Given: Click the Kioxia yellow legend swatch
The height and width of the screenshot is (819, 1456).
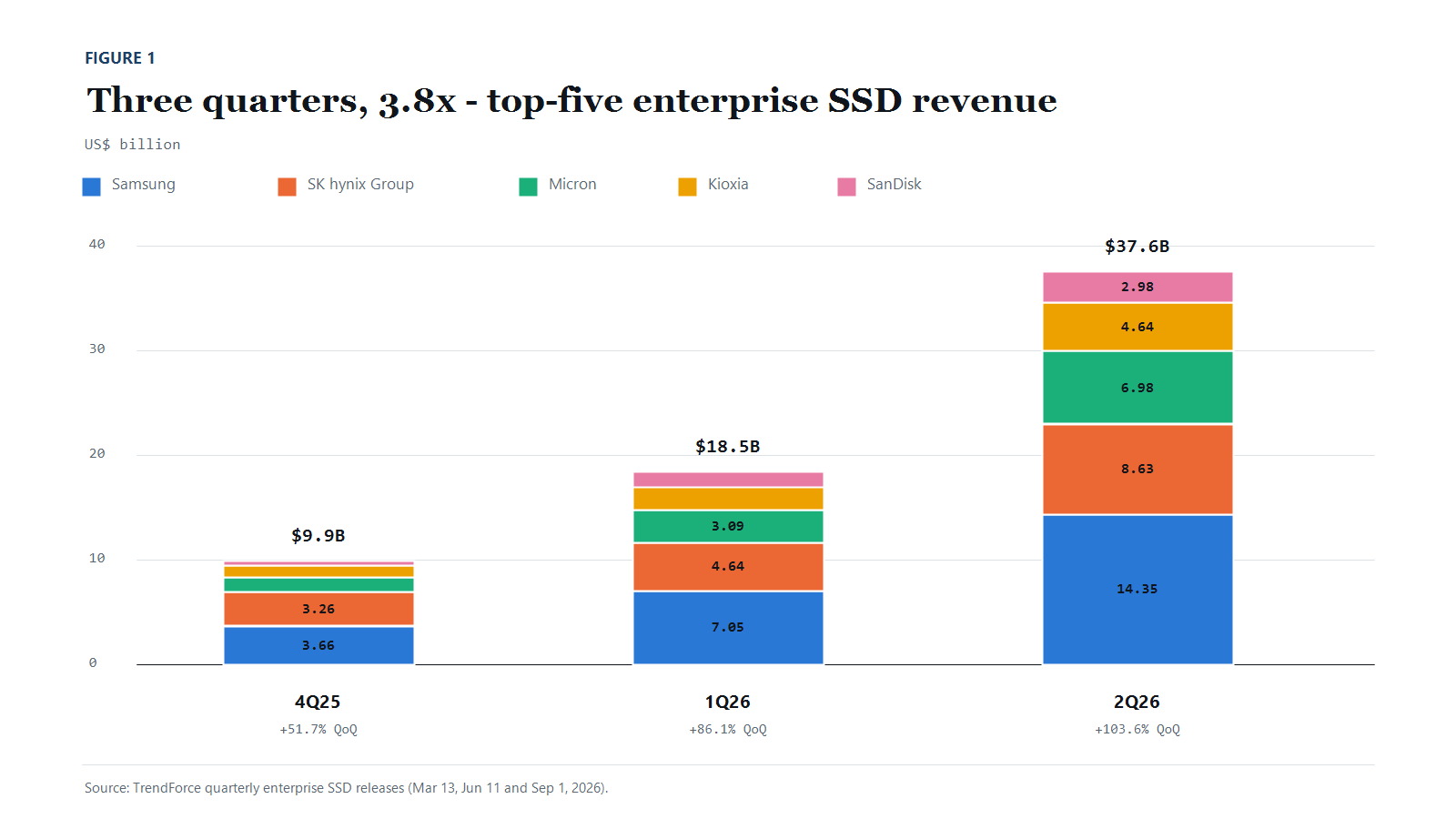Looking at the screenshot, I should pos(687,187).
